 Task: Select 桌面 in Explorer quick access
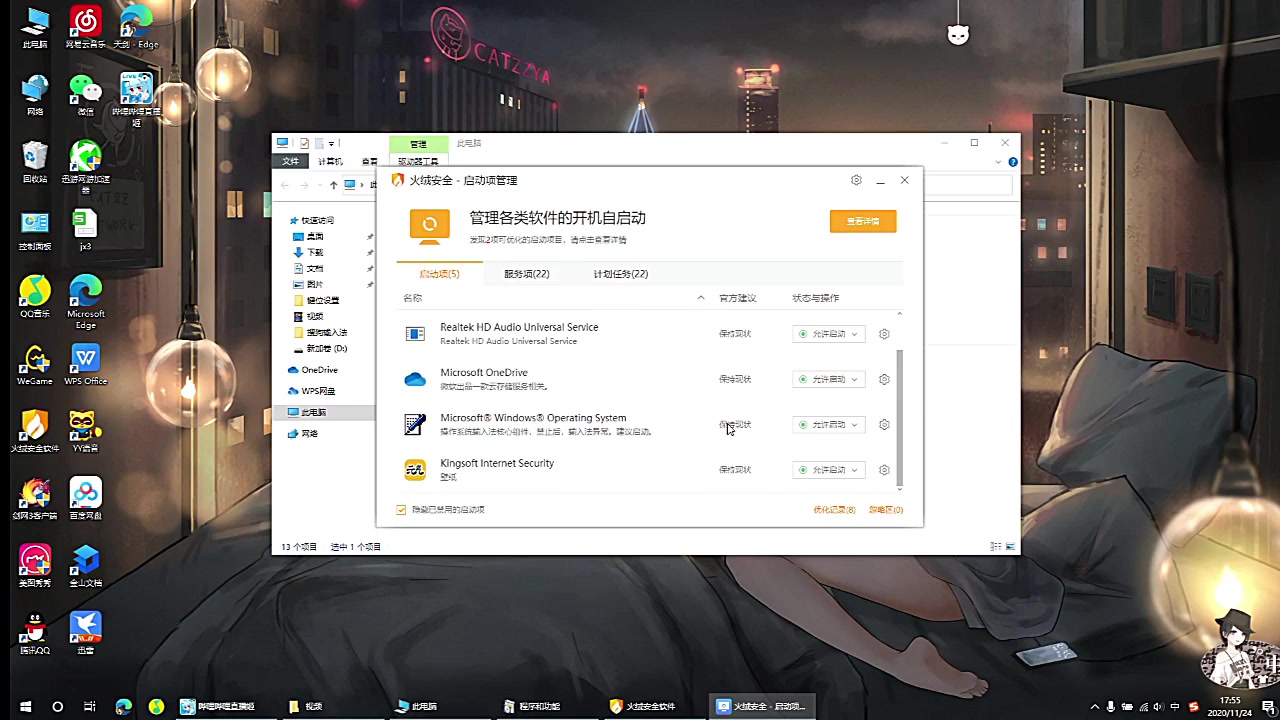tap(315, 236)
